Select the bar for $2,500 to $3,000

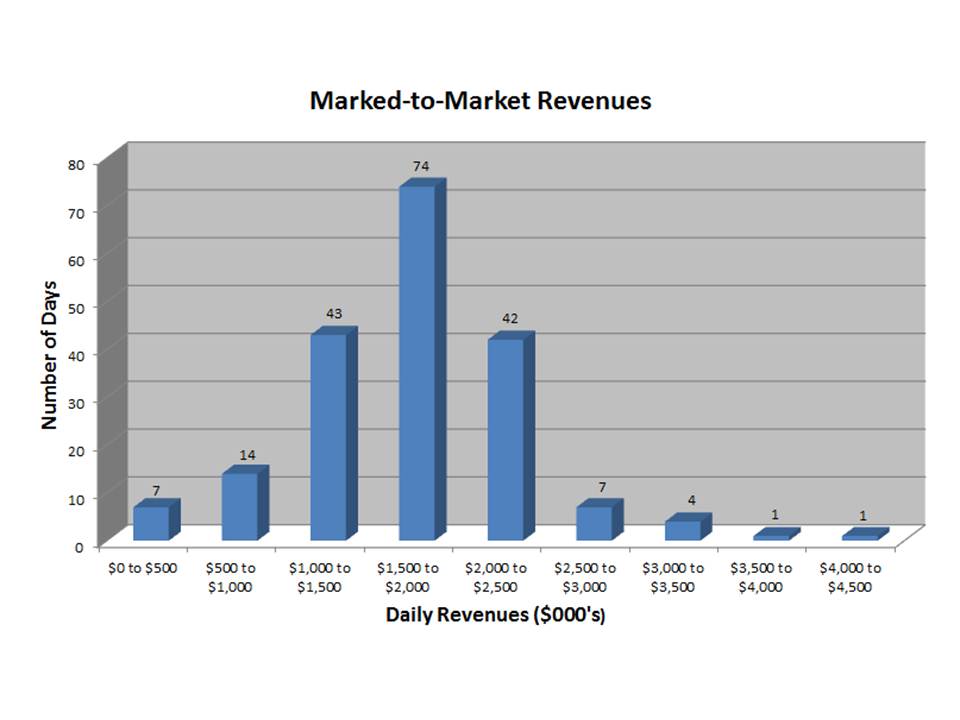594,523
